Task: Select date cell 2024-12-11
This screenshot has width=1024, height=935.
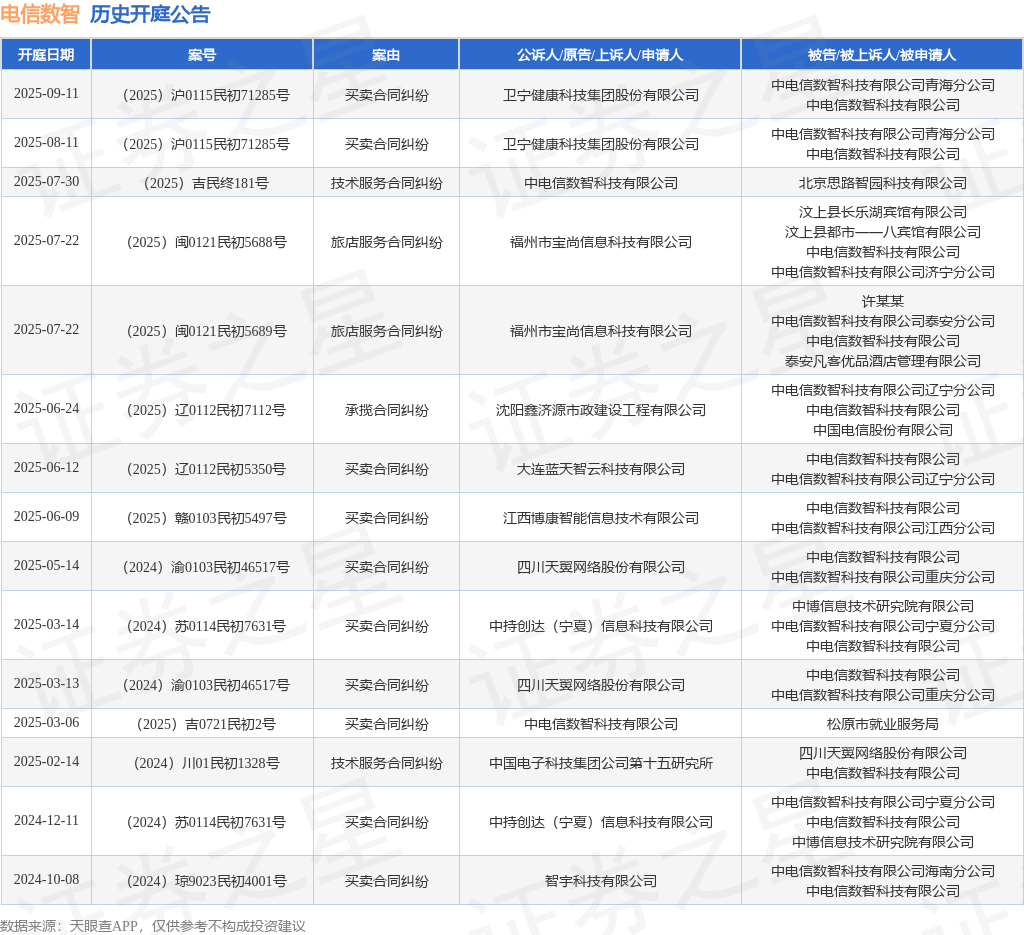Action: point(46,820)
